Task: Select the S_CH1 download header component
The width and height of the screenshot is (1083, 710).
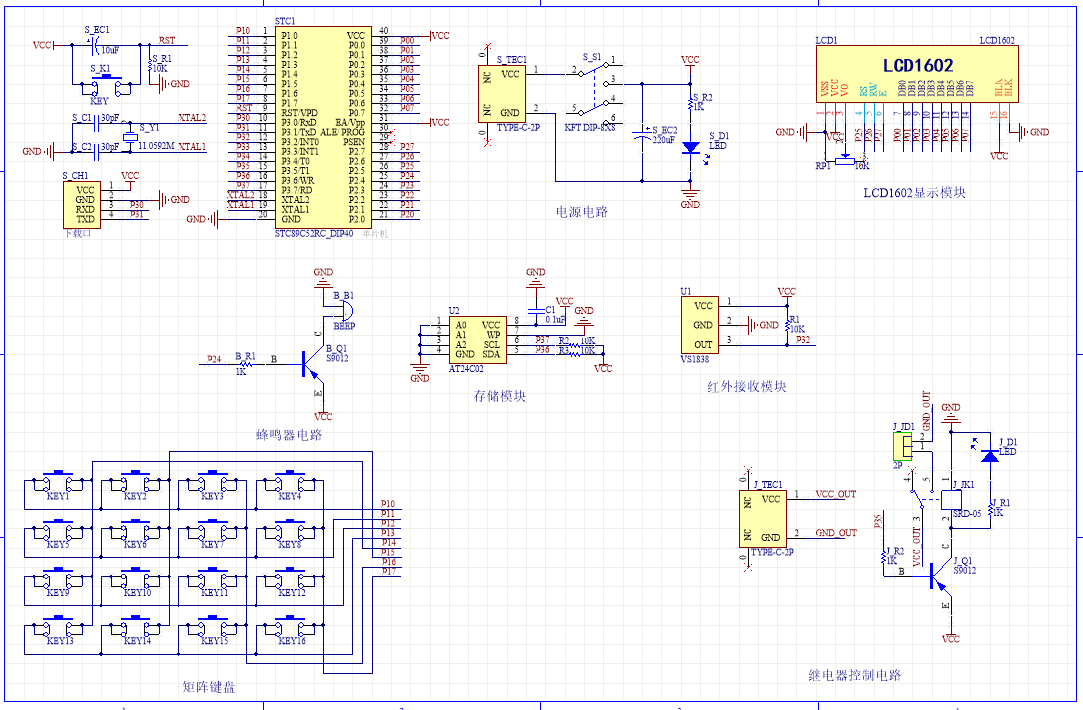Action: coord(82,204)
